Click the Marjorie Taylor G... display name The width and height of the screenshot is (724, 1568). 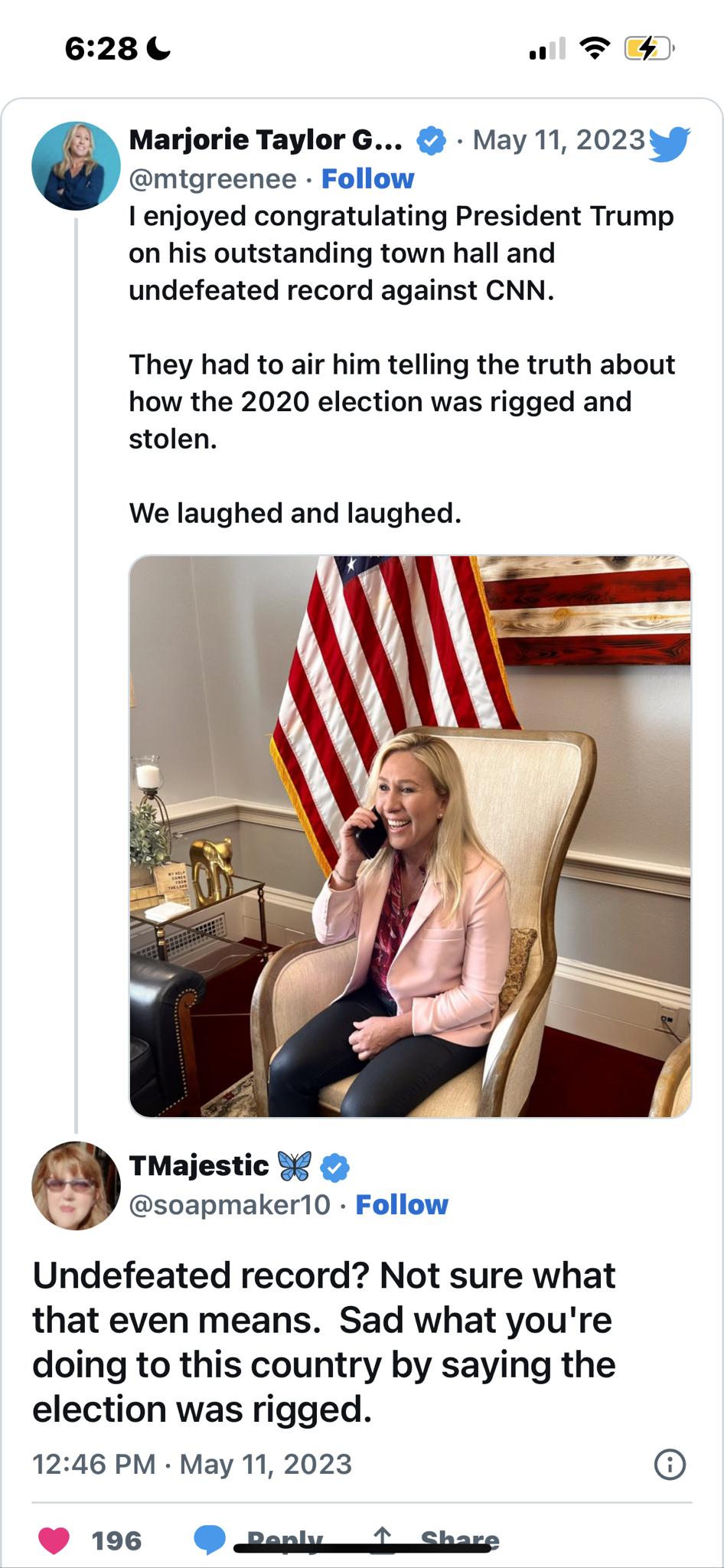[x=266, y=140]
